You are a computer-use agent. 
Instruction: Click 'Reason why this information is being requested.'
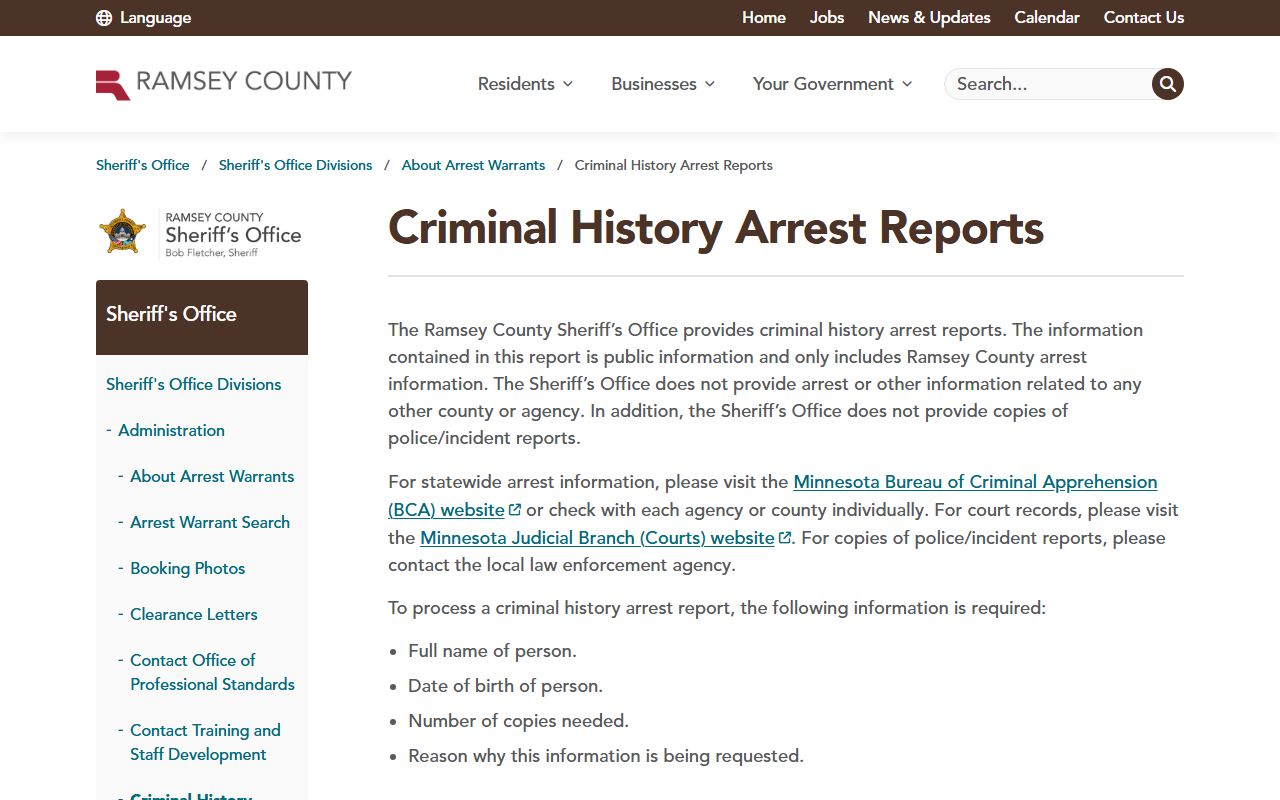[x=606, y=756]
